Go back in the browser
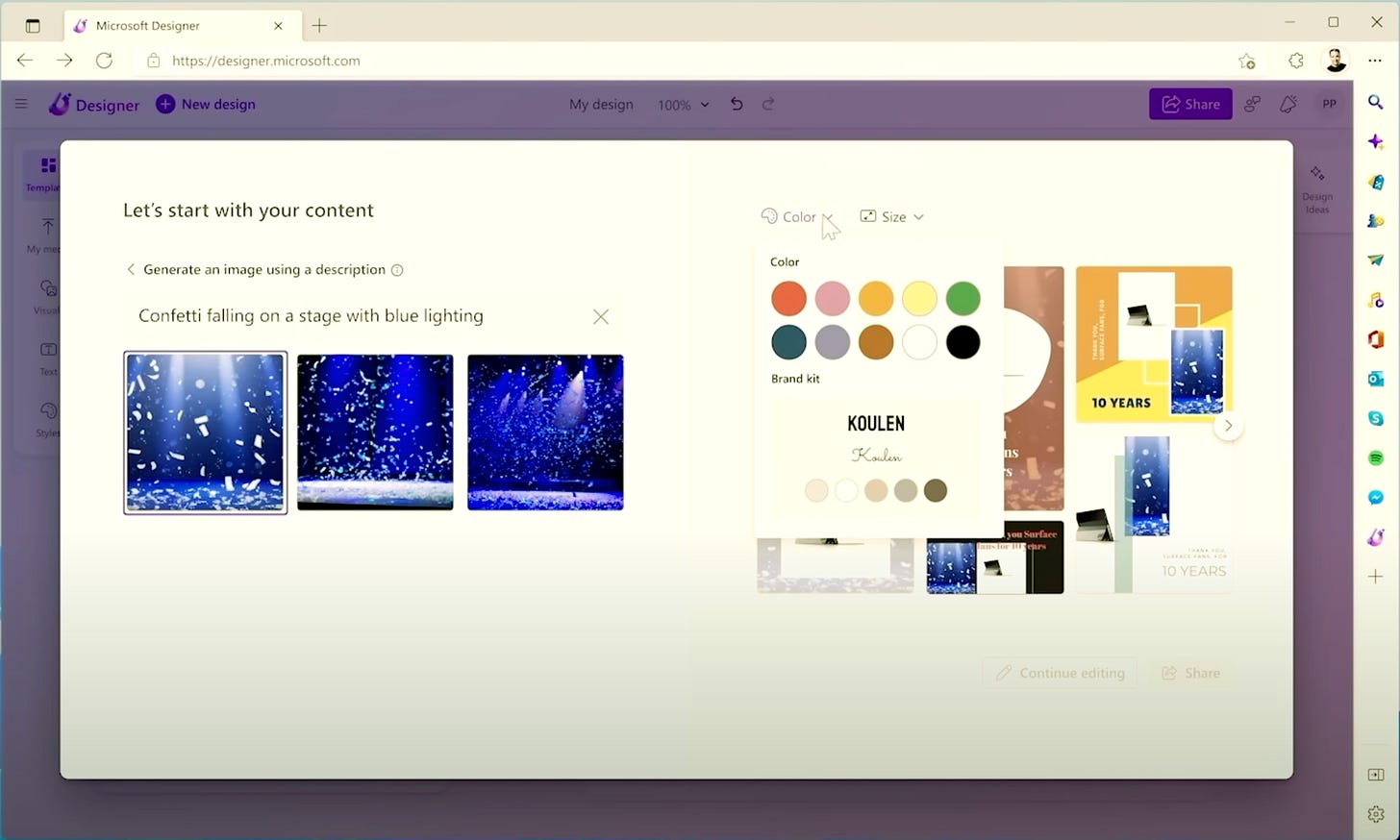Viewport: 1400px width, 840px height. [x=25, y=61]
